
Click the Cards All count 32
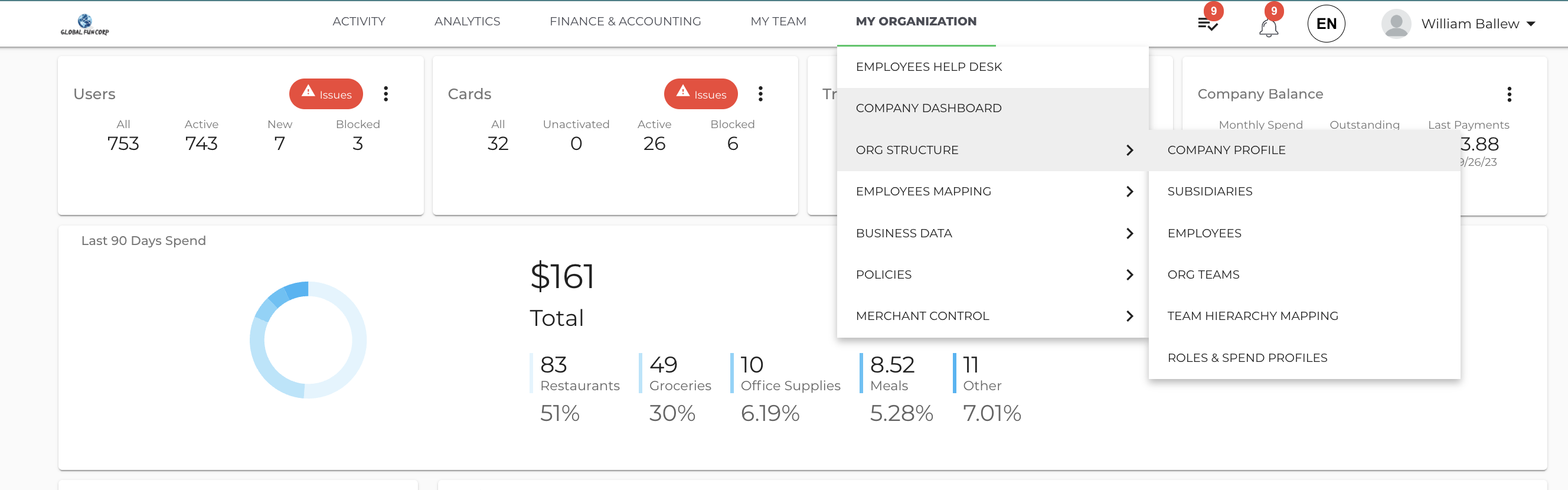pos(498,144)
